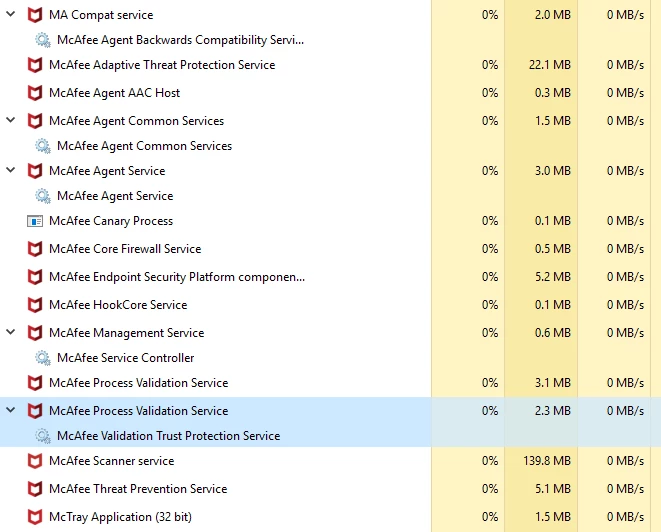Viewport: 661px width, 532px height.
Task: Click the 22.1 MB memory value
Action: click(550, 65)
